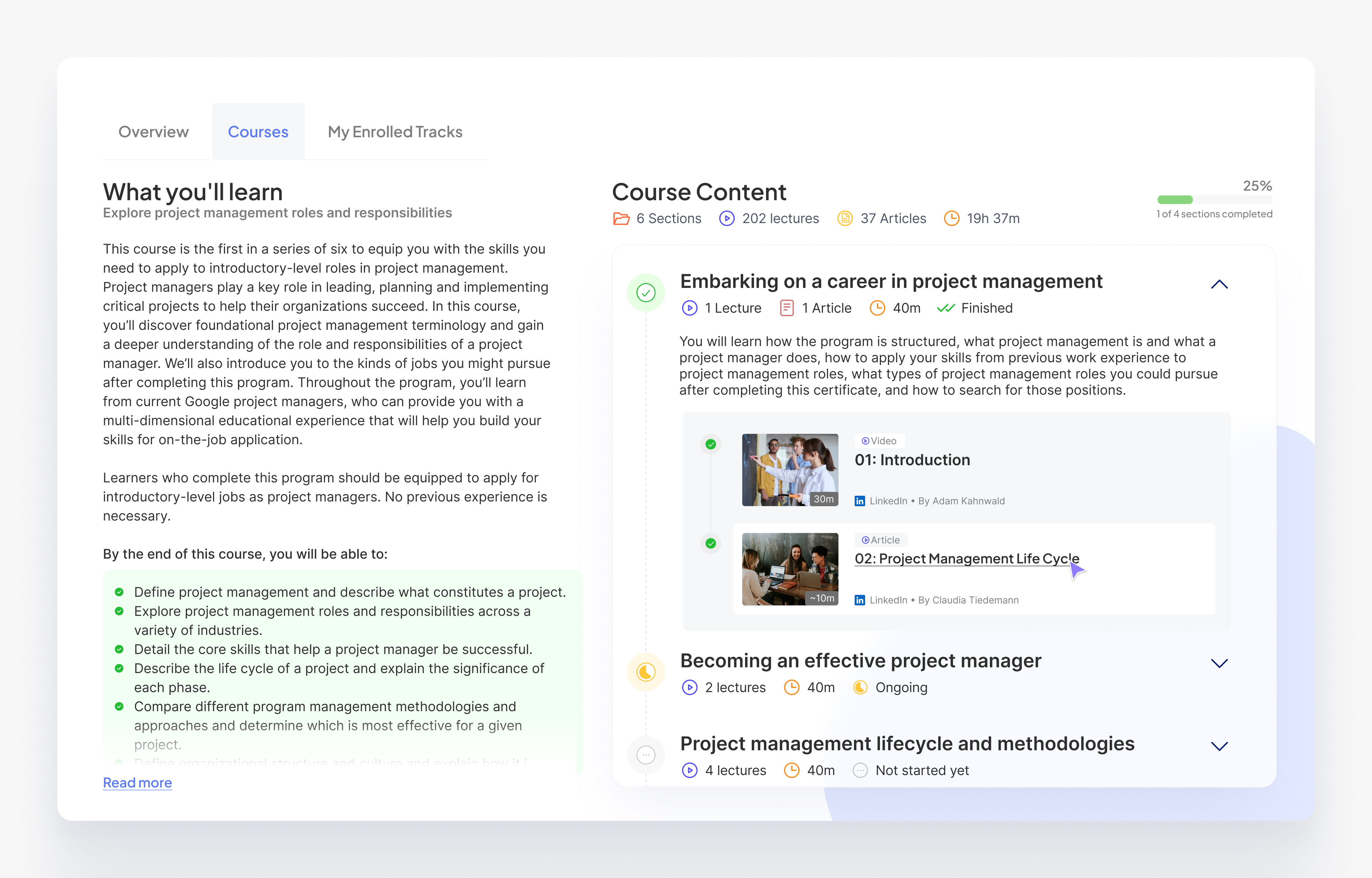This screenshot has width=1372, height=878.
Task: Expand Project management lifecycle and methodologies section
Action: (x=1219, y=746)
